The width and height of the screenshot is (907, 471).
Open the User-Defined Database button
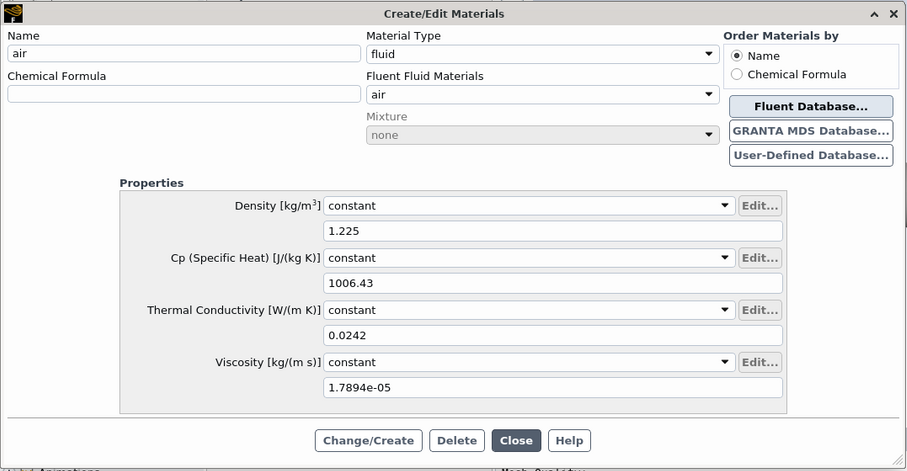810,155
